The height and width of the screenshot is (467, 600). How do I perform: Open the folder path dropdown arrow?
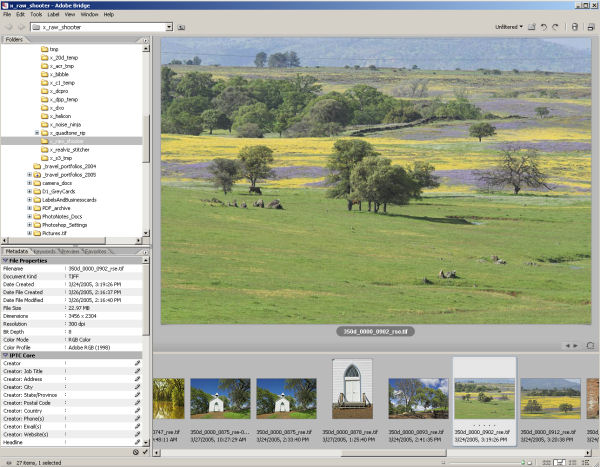coord(169,27)
